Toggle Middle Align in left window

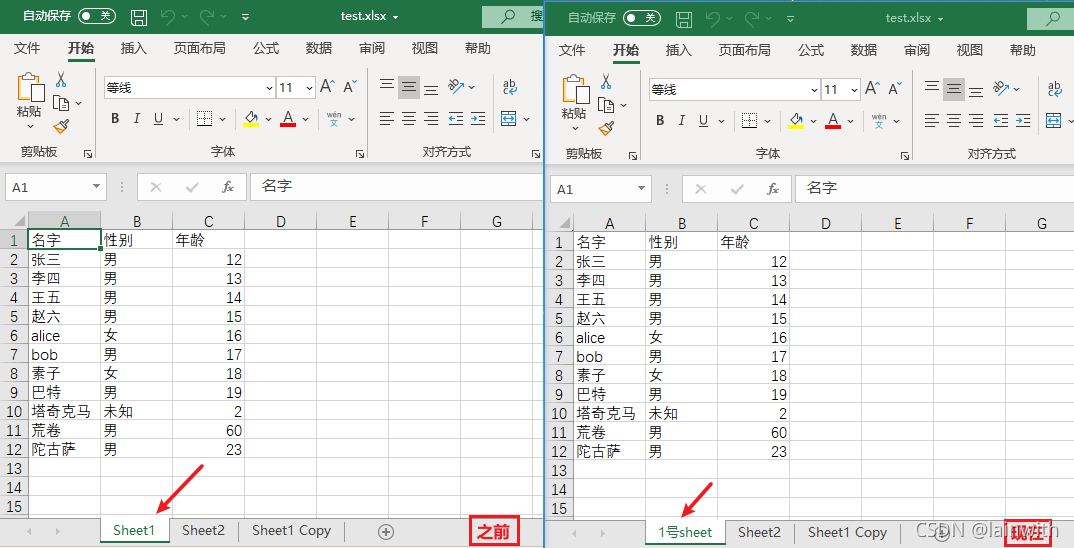tap(409, 87)
